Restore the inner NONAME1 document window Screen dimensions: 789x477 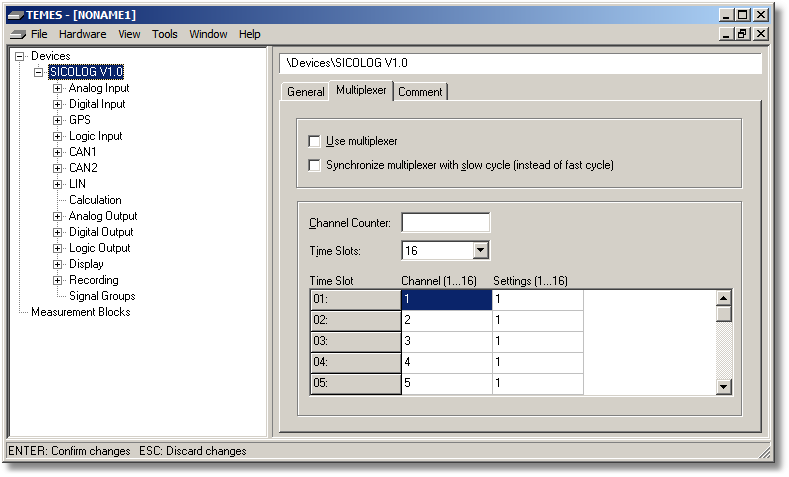click(742, 34)
